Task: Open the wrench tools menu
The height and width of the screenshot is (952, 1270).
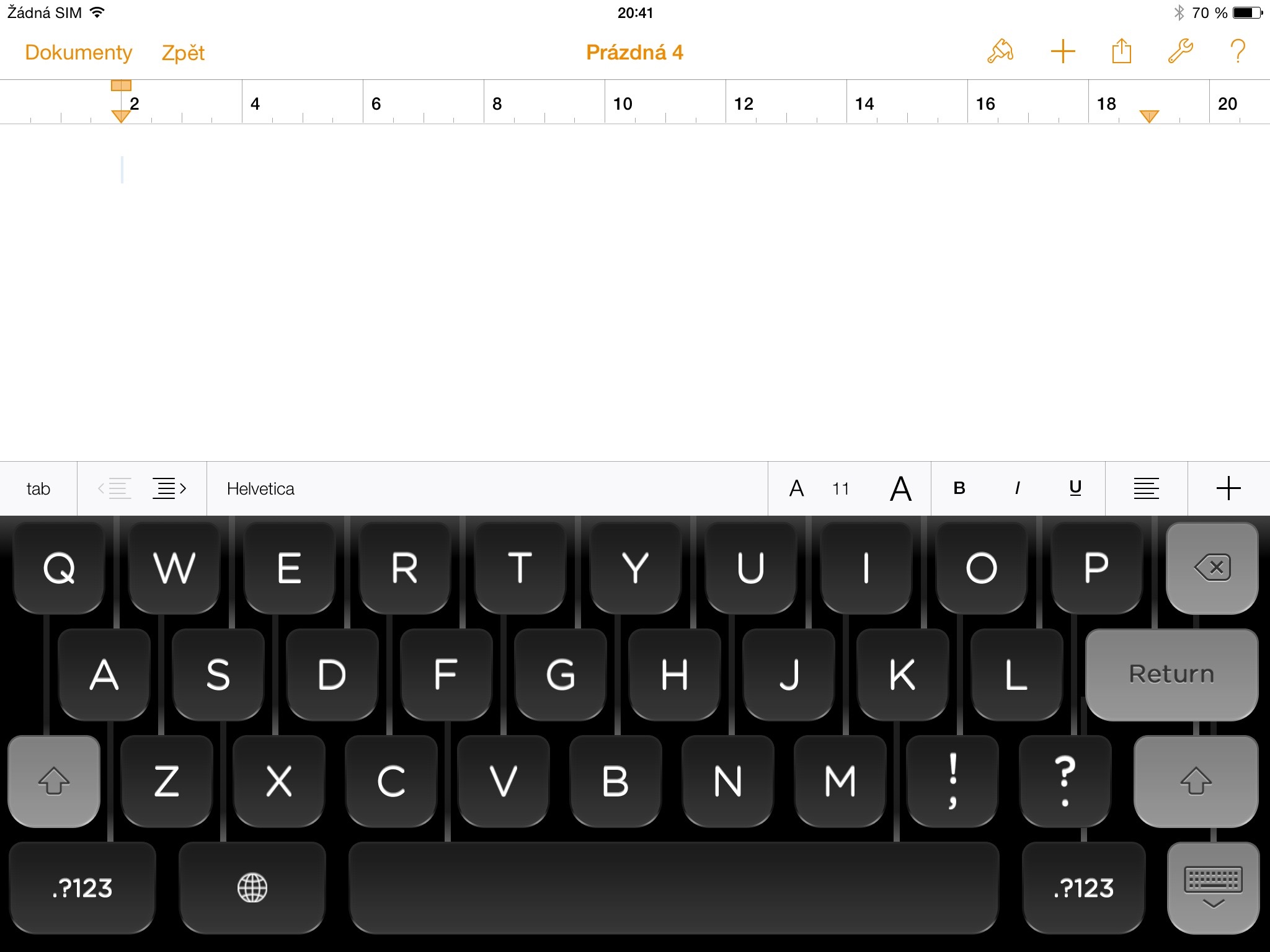Action: point(1180,51)
